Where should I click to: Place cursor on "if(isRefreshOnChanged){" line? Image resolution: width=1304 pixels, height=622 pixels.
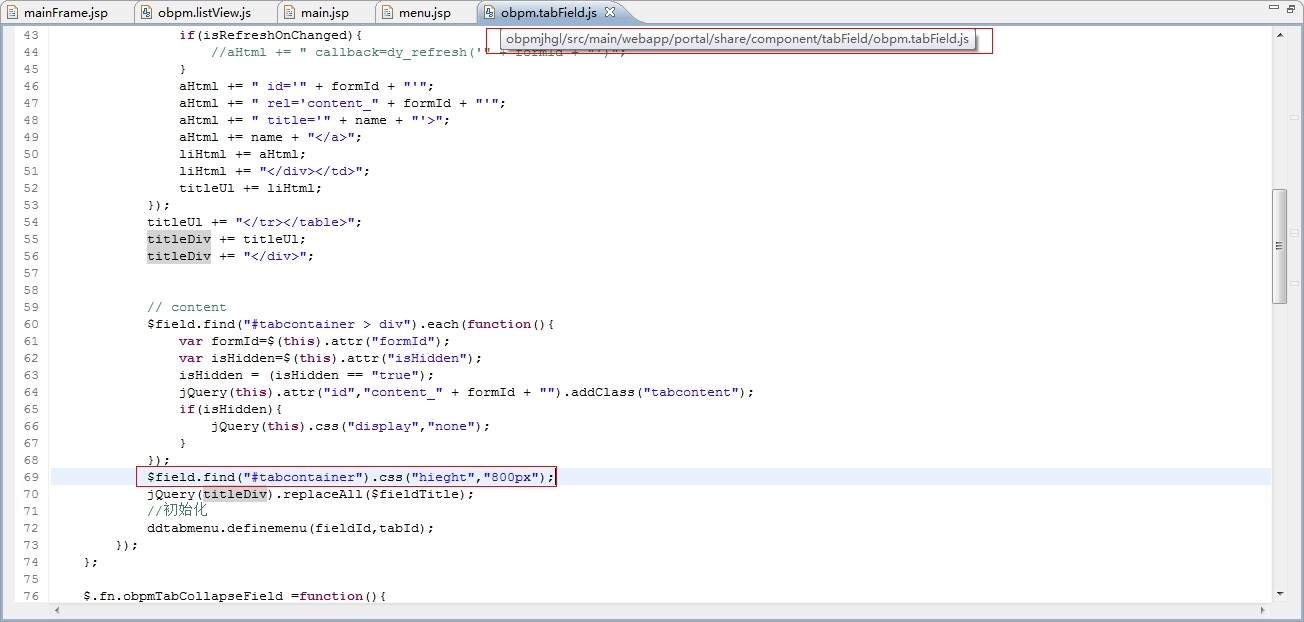tap(270, 35)
